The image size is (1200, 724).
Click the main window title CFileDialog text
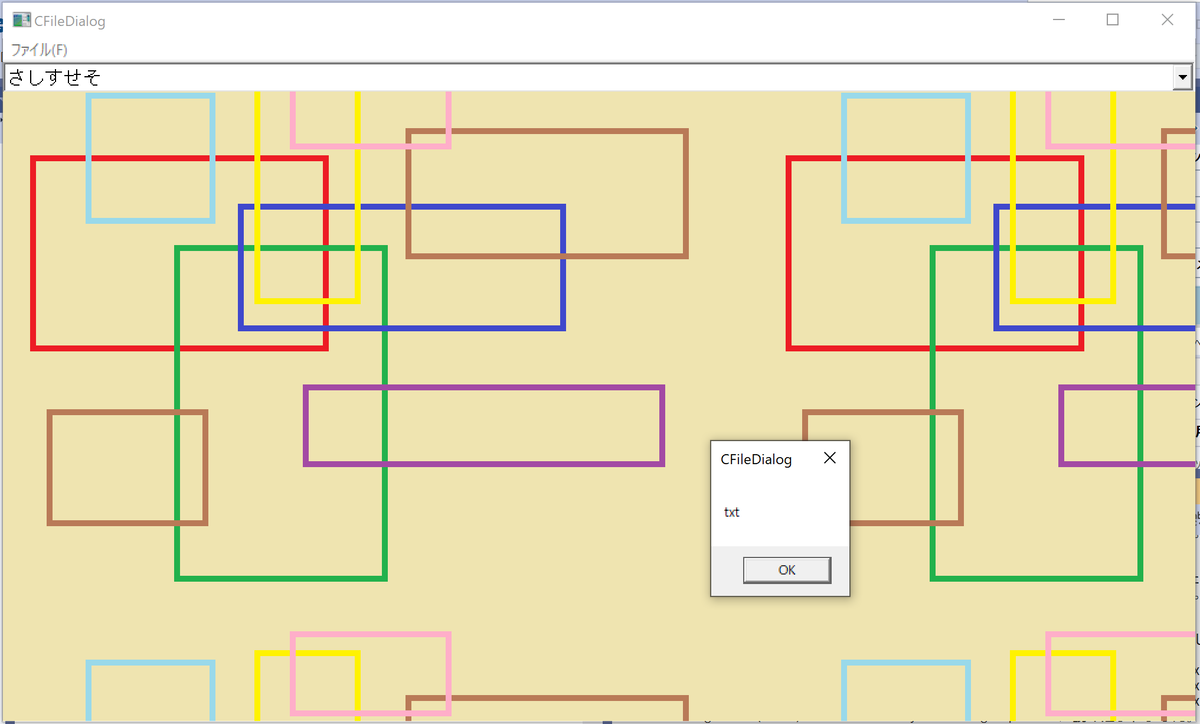(70, 21)
